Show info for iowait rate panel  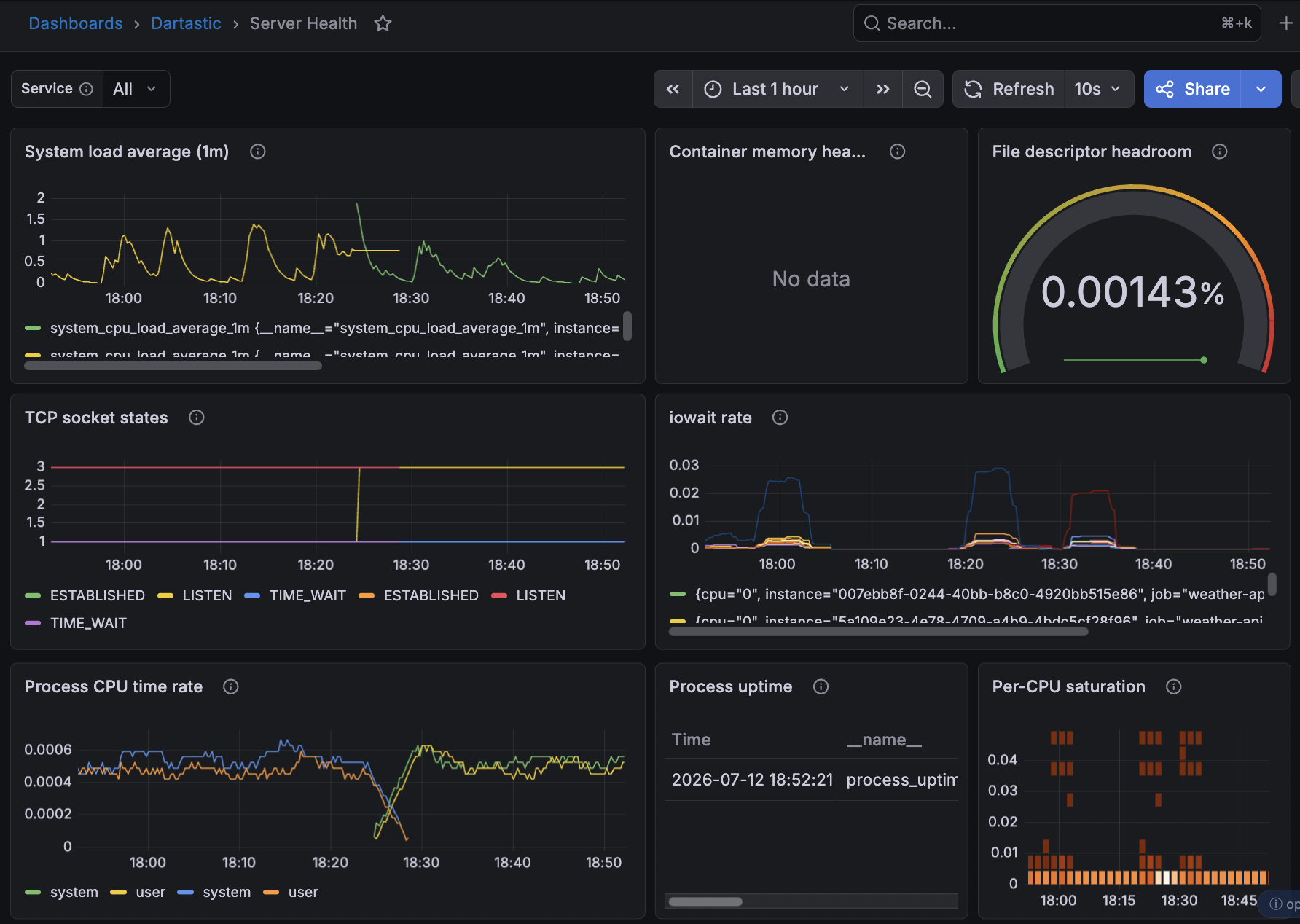pos(780,418)
